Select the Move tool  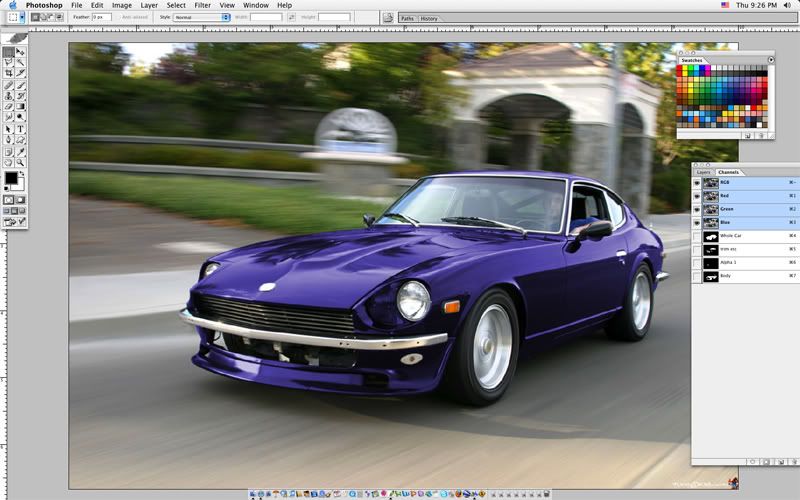click(20, 51)
